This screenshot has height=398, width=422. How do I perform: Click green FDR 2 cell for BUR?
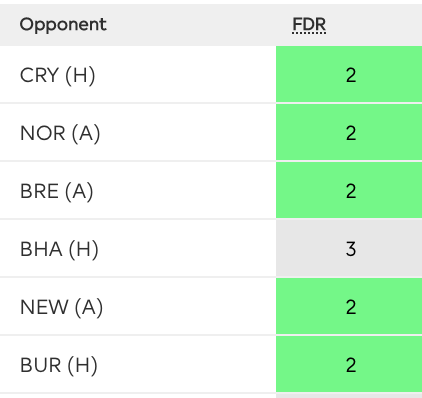[349, 364]
